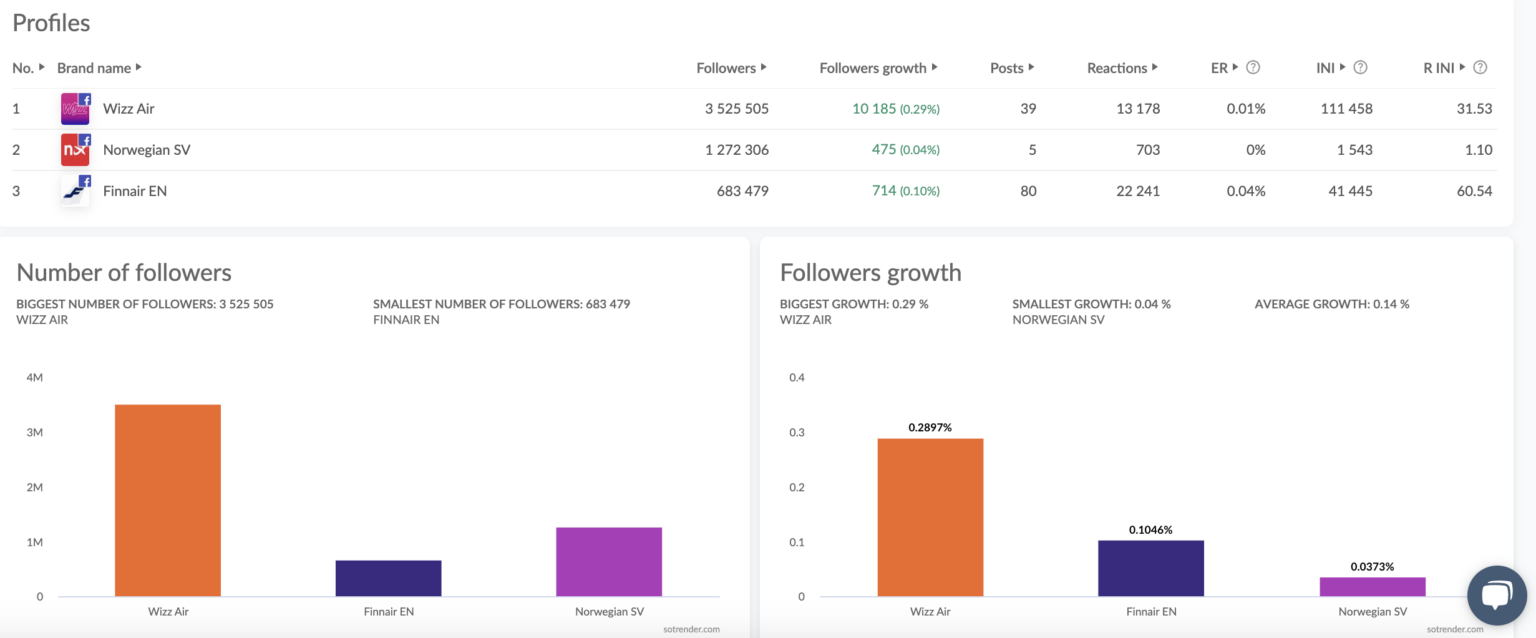1536x638 pixels.
Task: Sort table by Brand name column
Action: pos(99,68)
